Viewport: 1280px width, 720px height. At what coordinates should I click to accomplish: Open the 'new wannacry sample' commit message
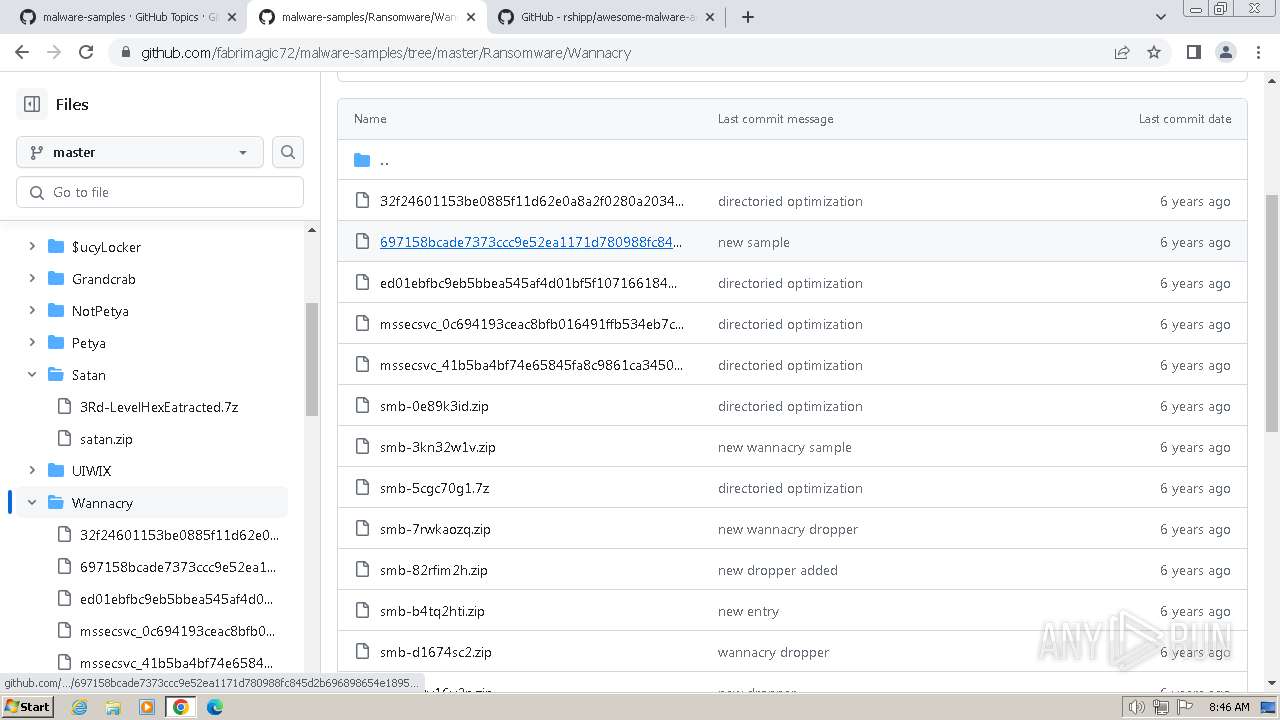point(785,447)
